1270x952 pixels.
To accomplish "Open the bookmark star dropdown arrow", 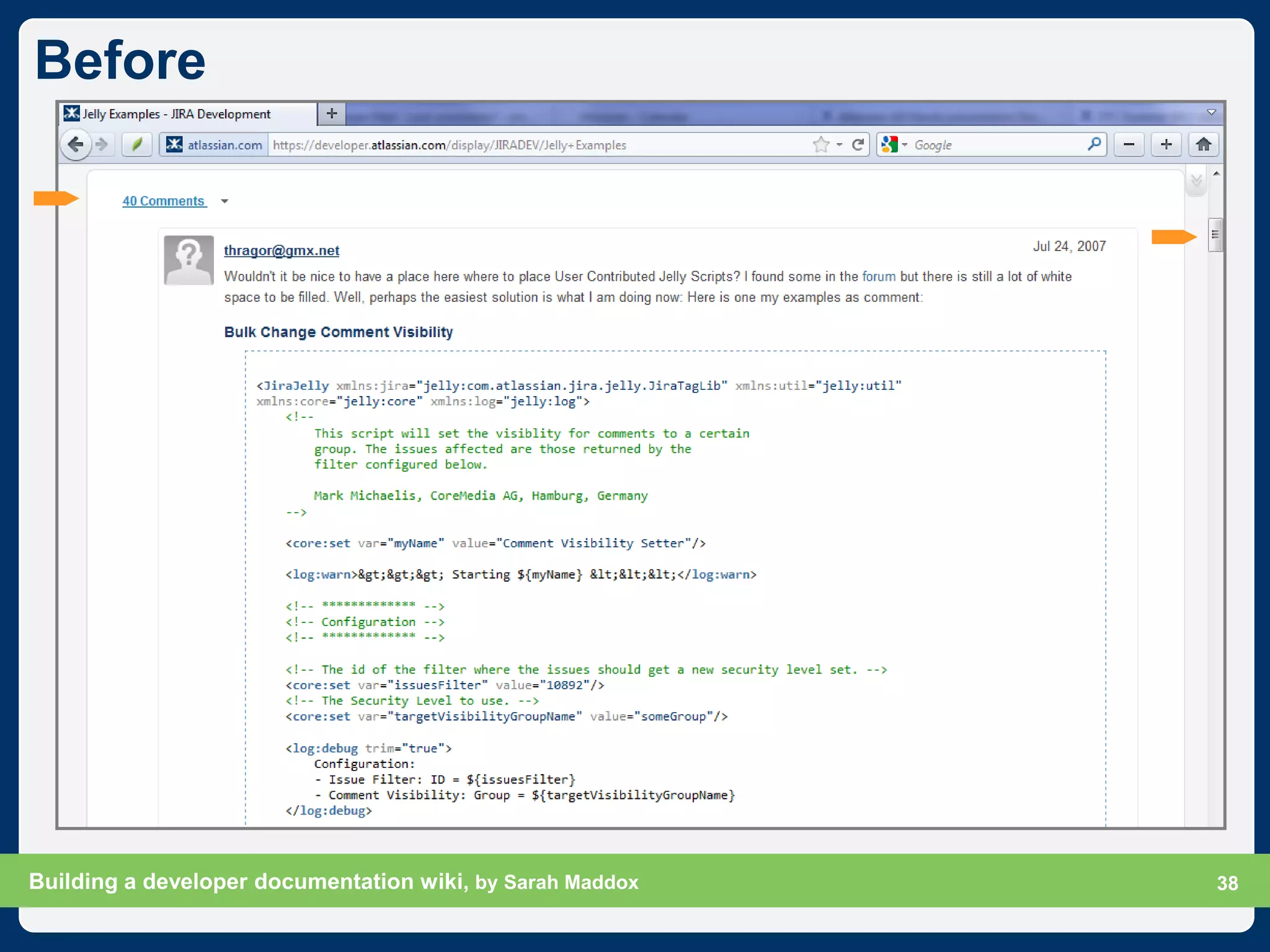I will click(x=839, y=145).
